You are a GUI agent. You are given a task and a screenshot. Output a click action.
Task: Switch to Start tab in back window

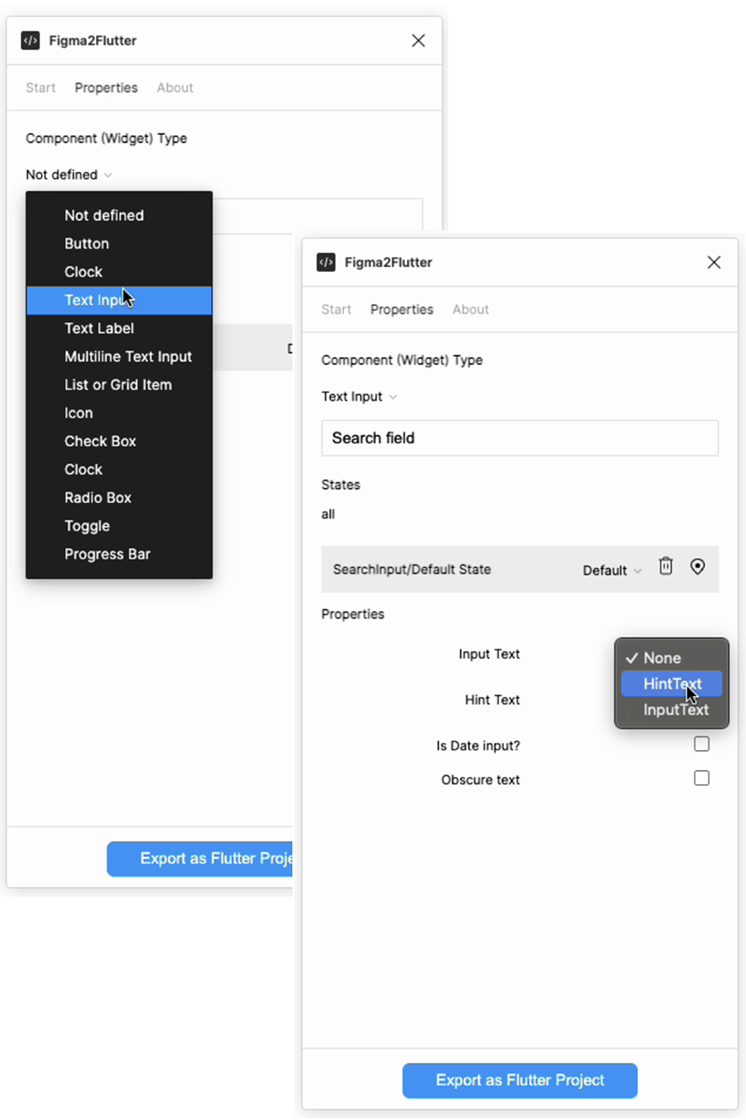(41, 88)
